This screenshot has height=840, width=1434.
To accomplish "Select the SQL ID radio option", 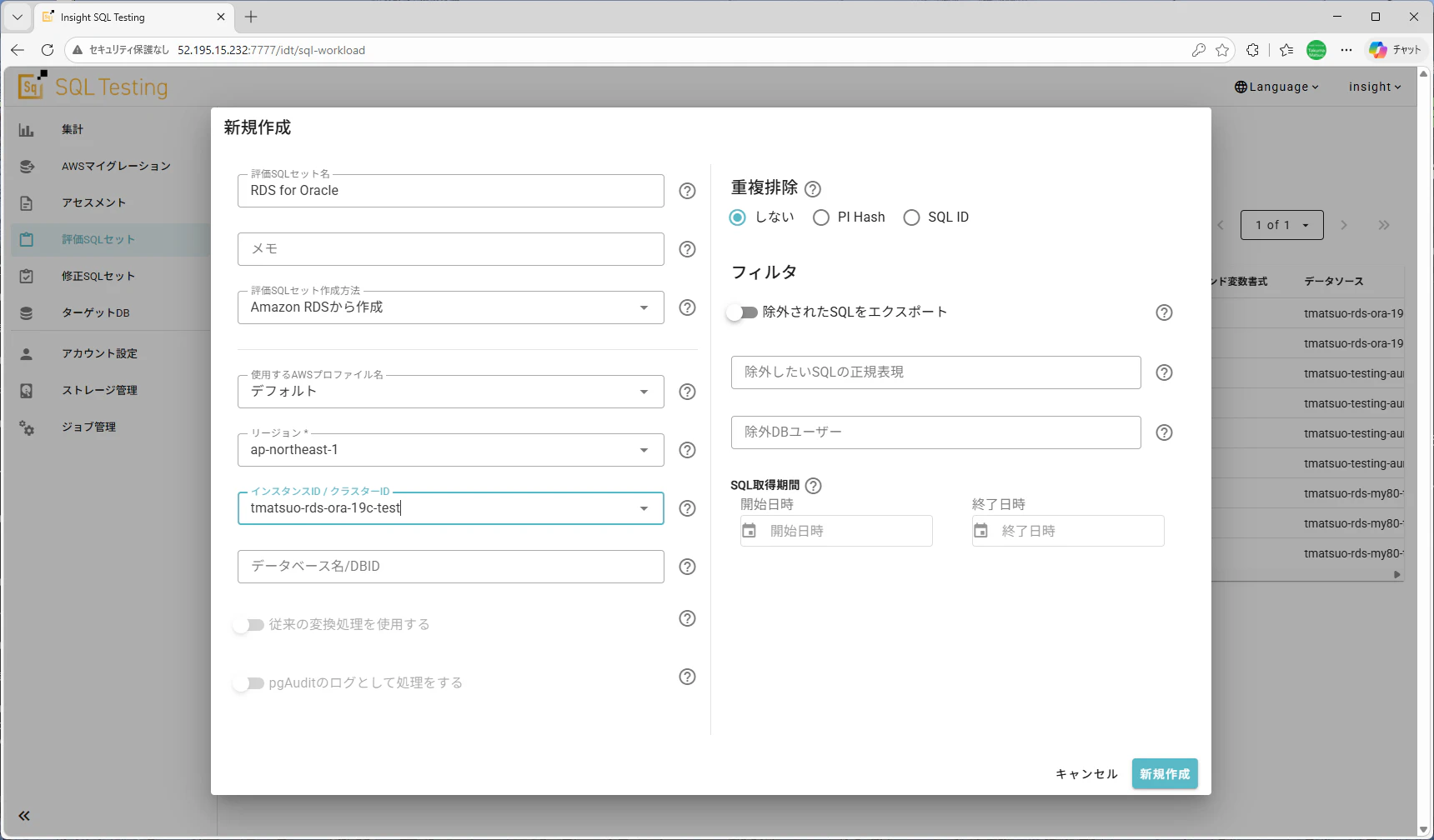I will pyautogui.click(x=911, y=217).
